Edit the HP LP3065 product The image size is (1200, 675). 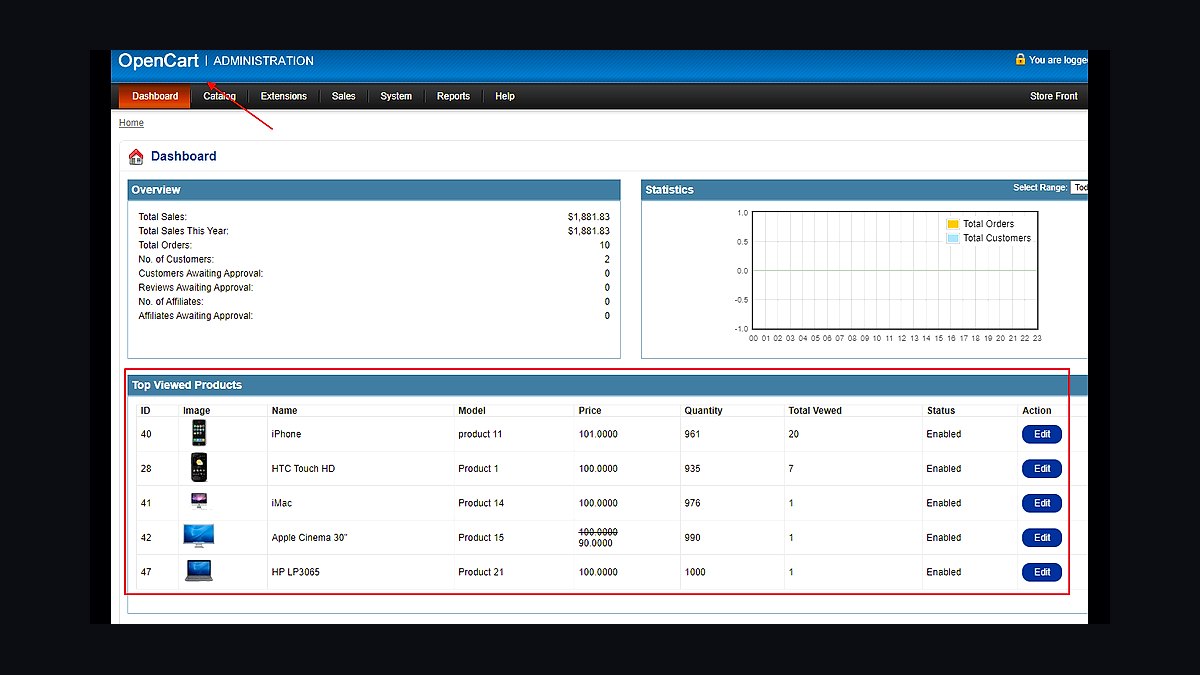(x=1042, y=572)
